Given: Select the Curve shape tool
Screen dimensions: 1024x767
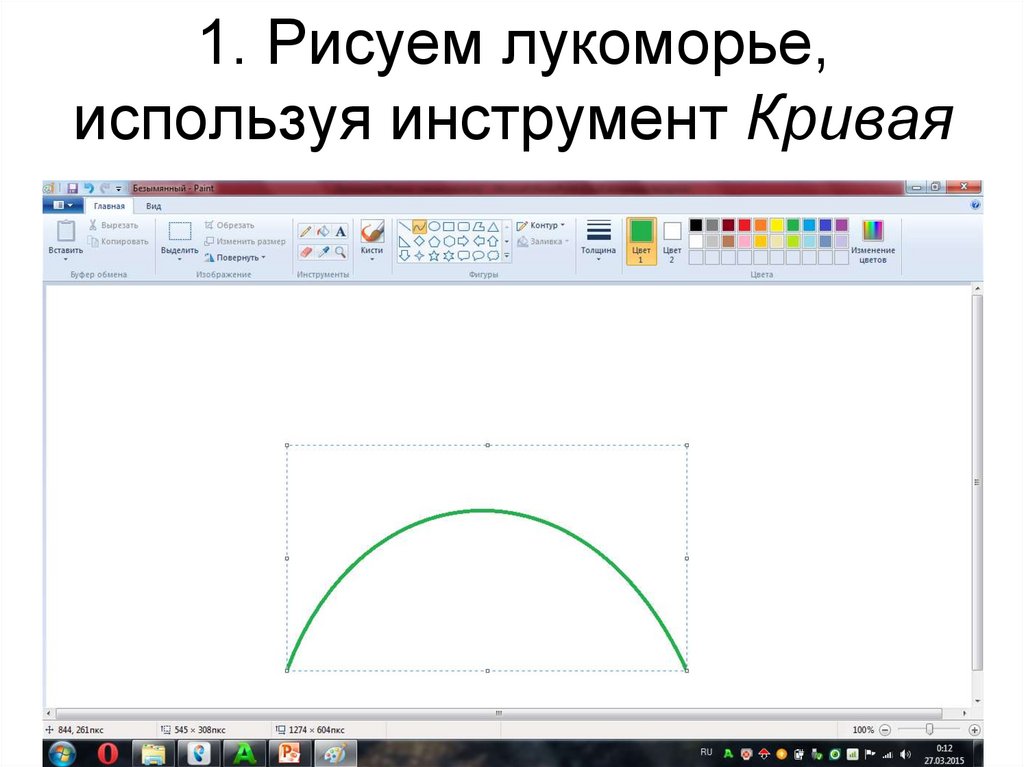Looking at the screenshot, I should (x=419, y=228).
